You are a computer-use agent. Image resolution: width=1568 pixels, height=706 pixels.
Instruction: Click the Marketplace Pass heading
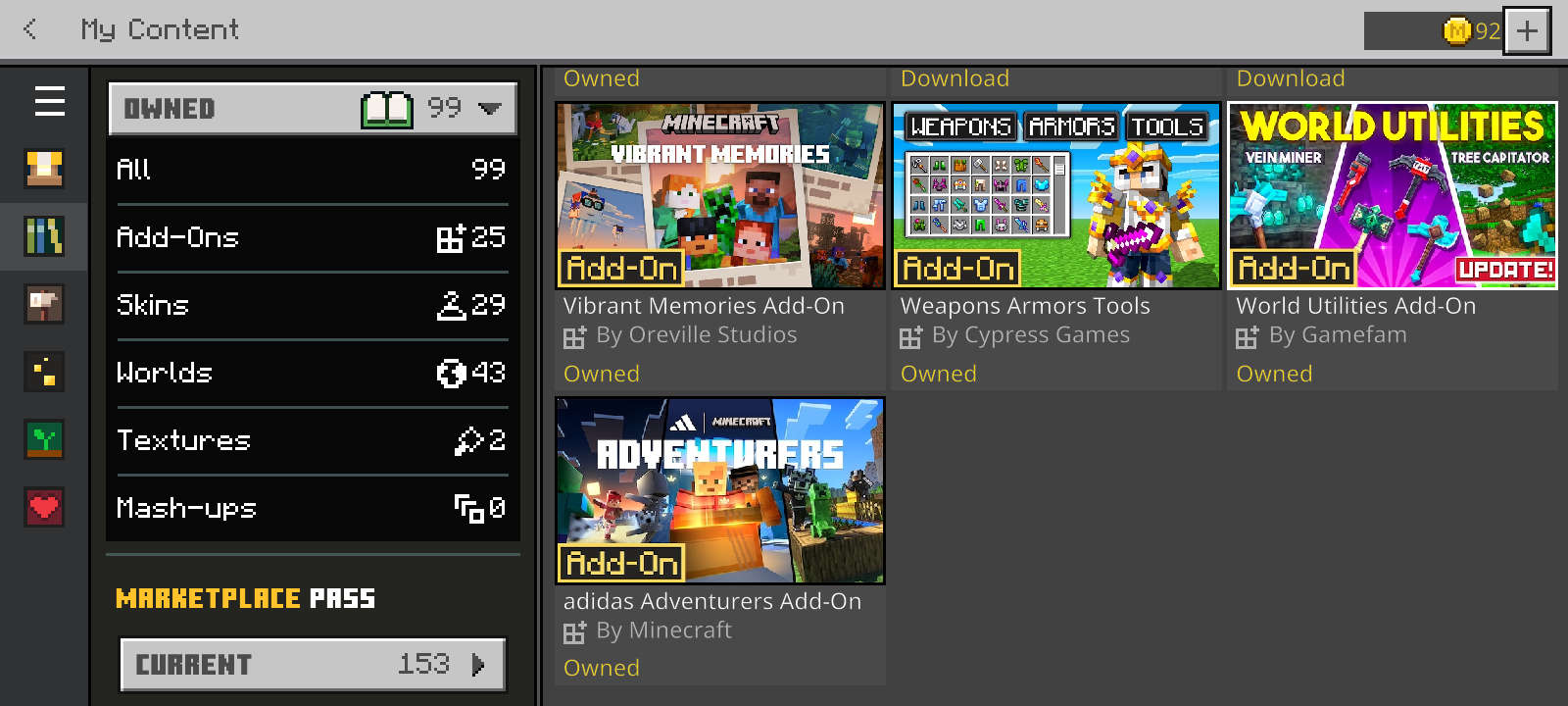point(245,598)
